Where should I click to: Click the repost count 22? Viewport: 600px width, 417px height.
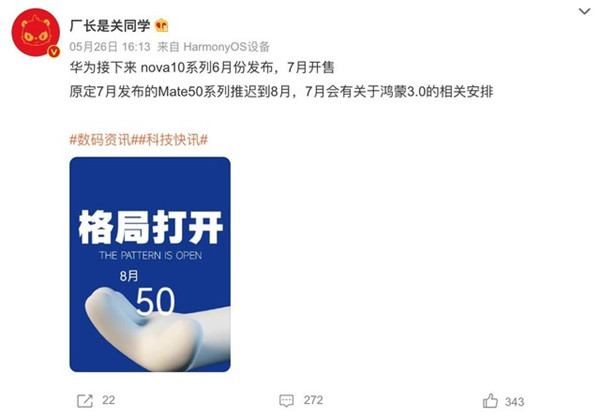click(x=109, y=400)
